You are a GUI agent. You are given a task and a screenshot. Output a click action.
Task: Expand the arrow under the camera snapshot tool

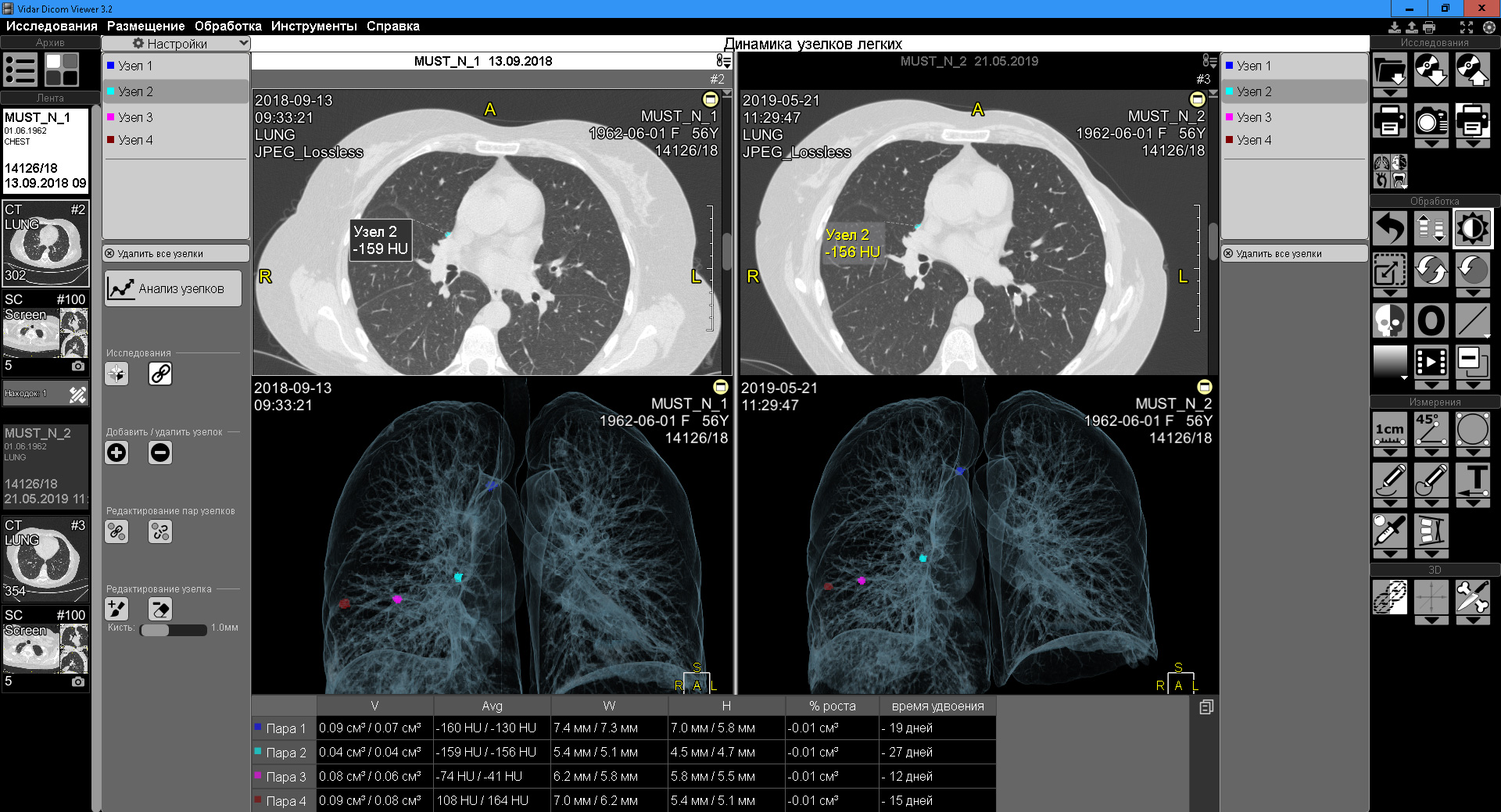(x=1431, y=144)
